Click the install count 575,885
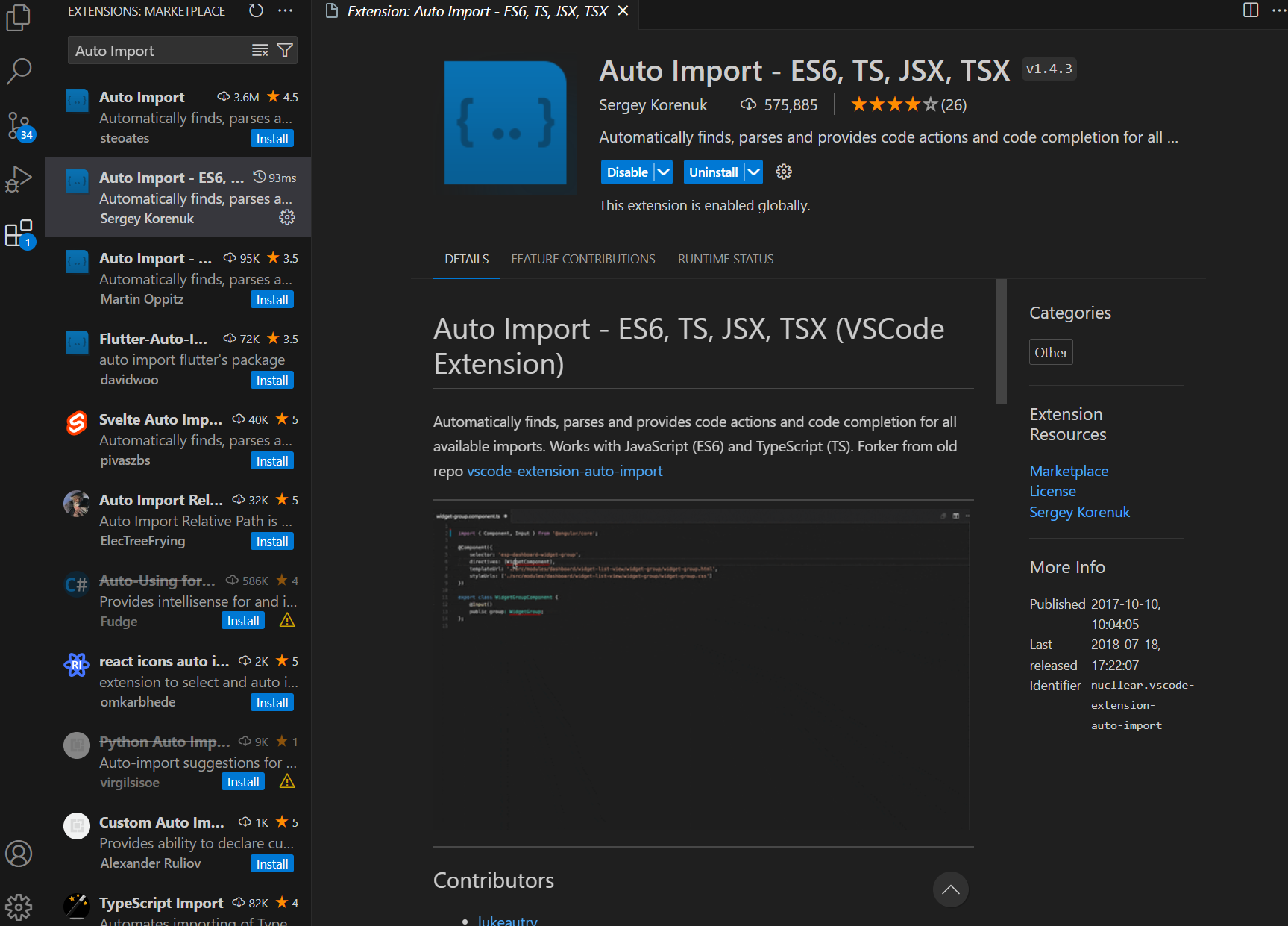Viewport: 1288px width, 926px height. (x=779, y=105)
